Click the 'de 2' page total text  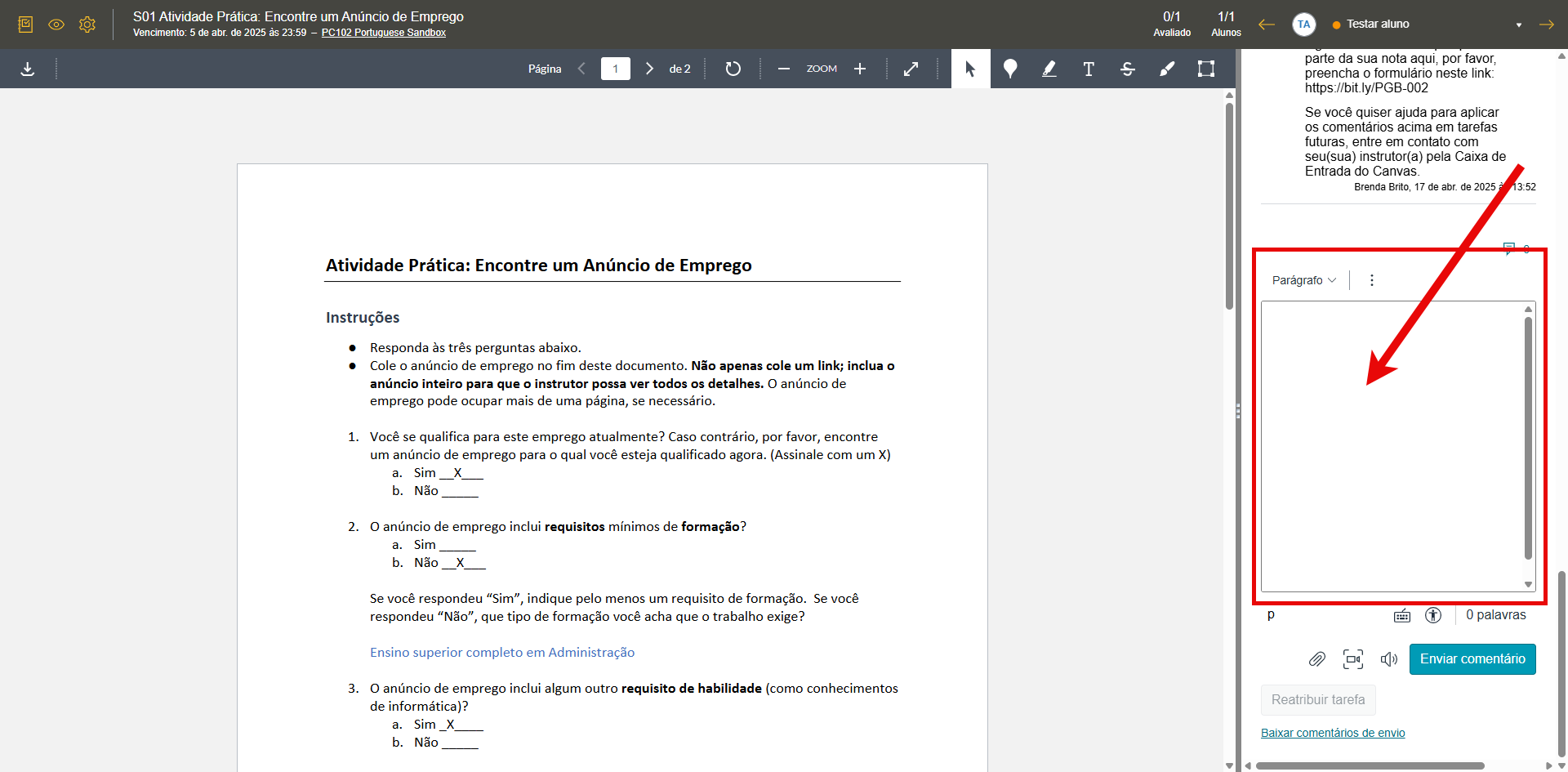tap(680, 69)
